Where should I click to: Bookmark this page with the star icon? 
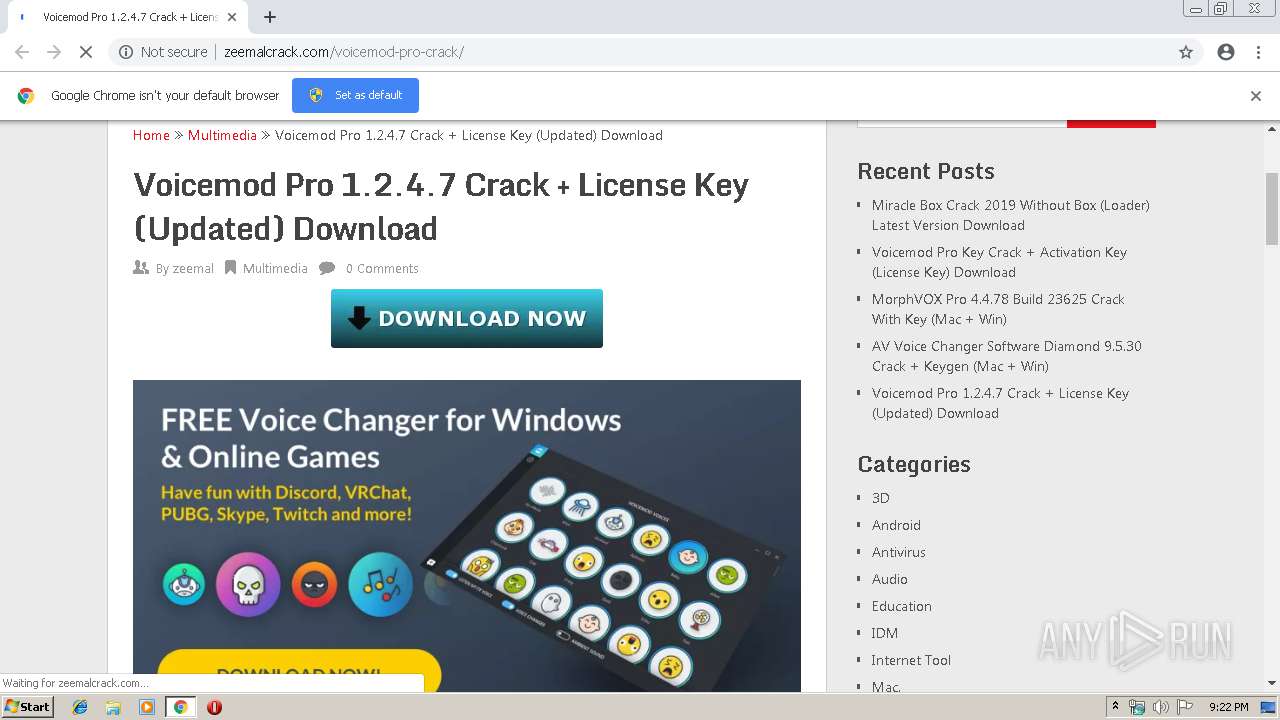(1186, 52)
